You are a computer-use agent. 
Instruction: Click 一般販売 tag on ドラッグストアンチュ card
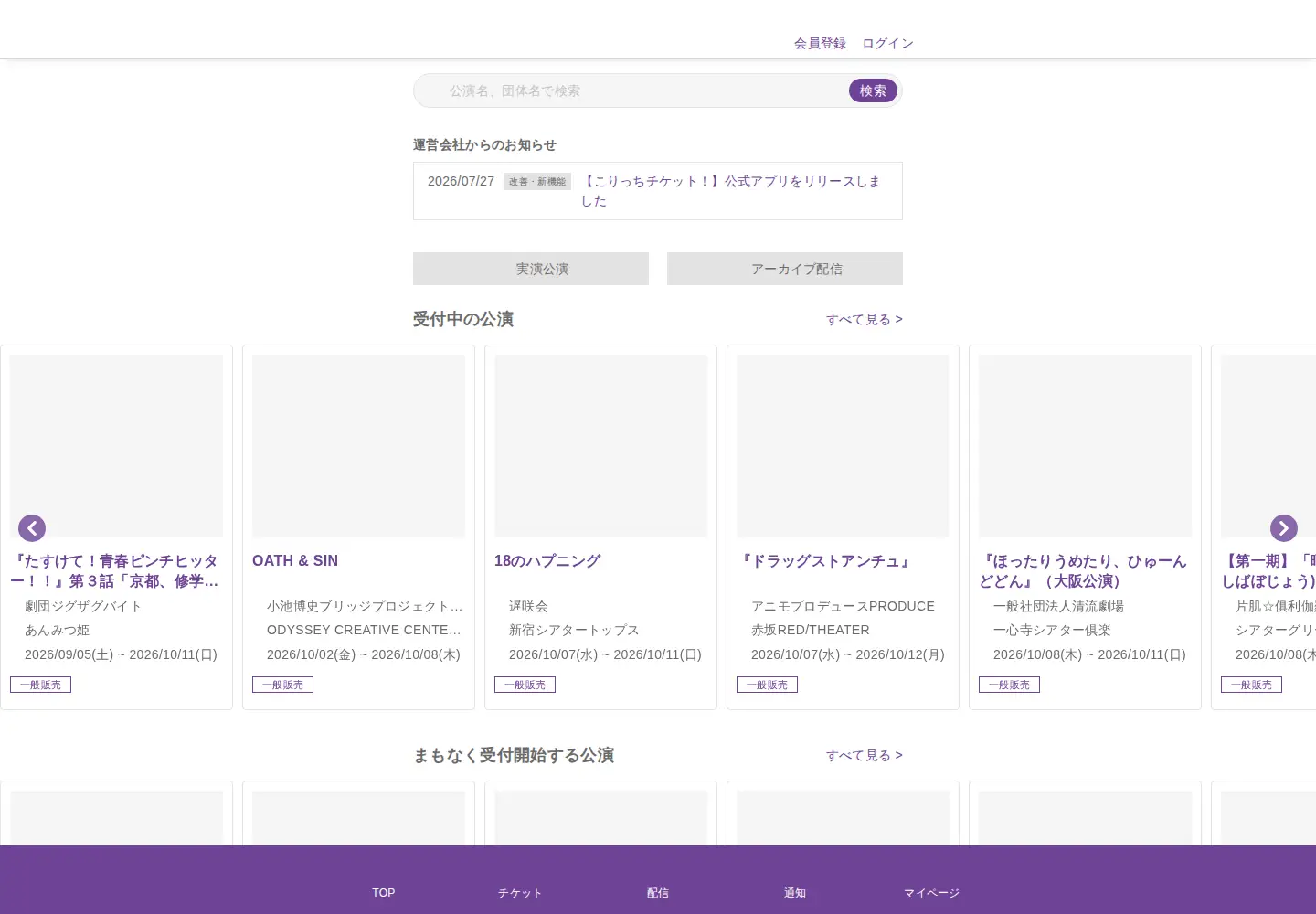pyautogui.click(x=767, y=685)
